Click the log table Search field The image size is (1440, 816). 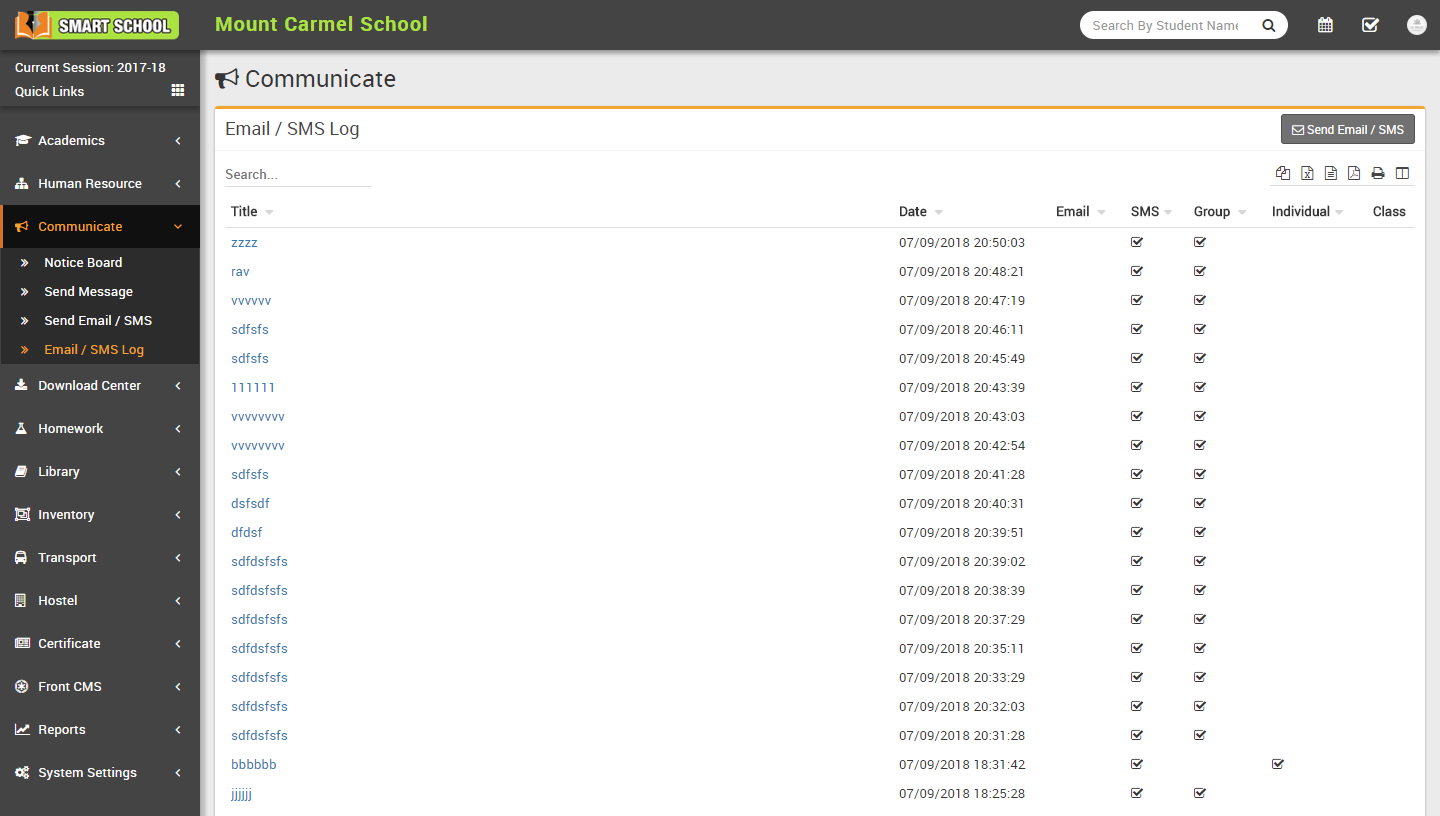tap(297, 174)
